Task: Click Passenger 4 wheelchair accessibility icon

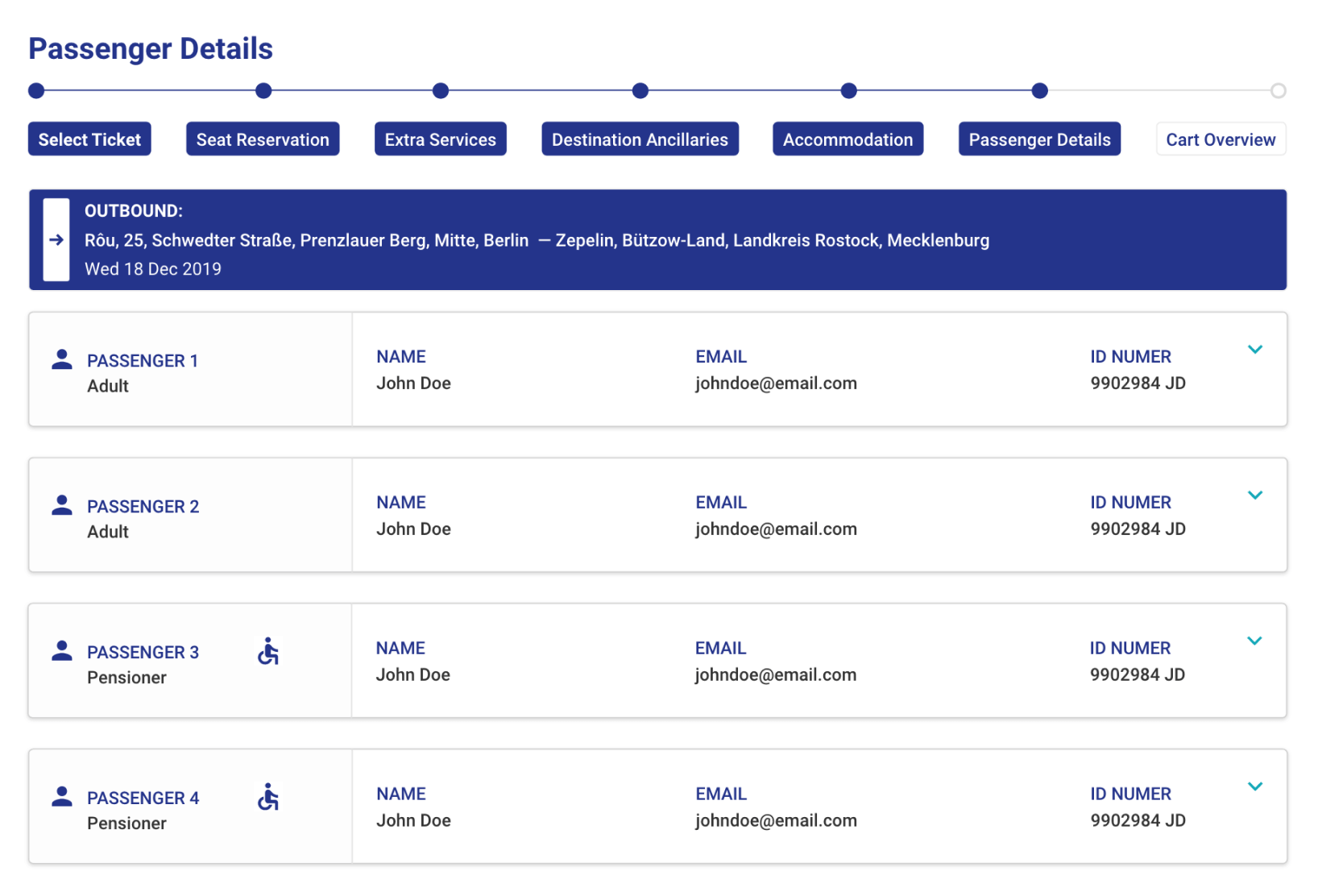Action: click(x=268, y=797)
